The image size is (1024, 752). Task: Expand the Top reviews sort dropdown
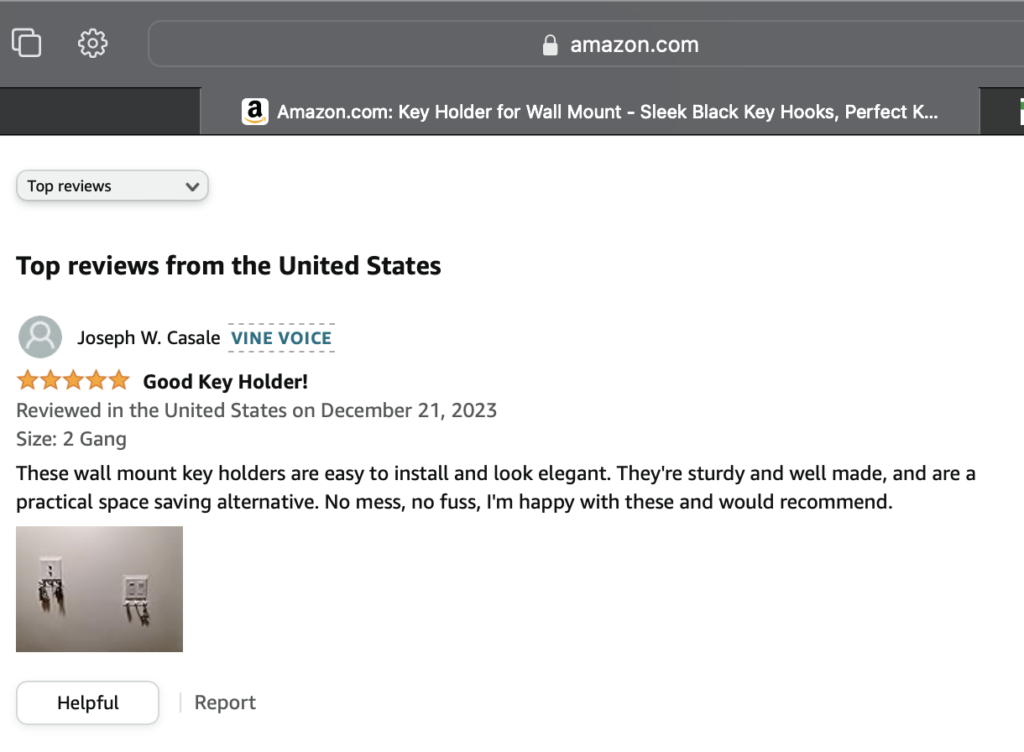pyautogui.click(x=112, y=186)
